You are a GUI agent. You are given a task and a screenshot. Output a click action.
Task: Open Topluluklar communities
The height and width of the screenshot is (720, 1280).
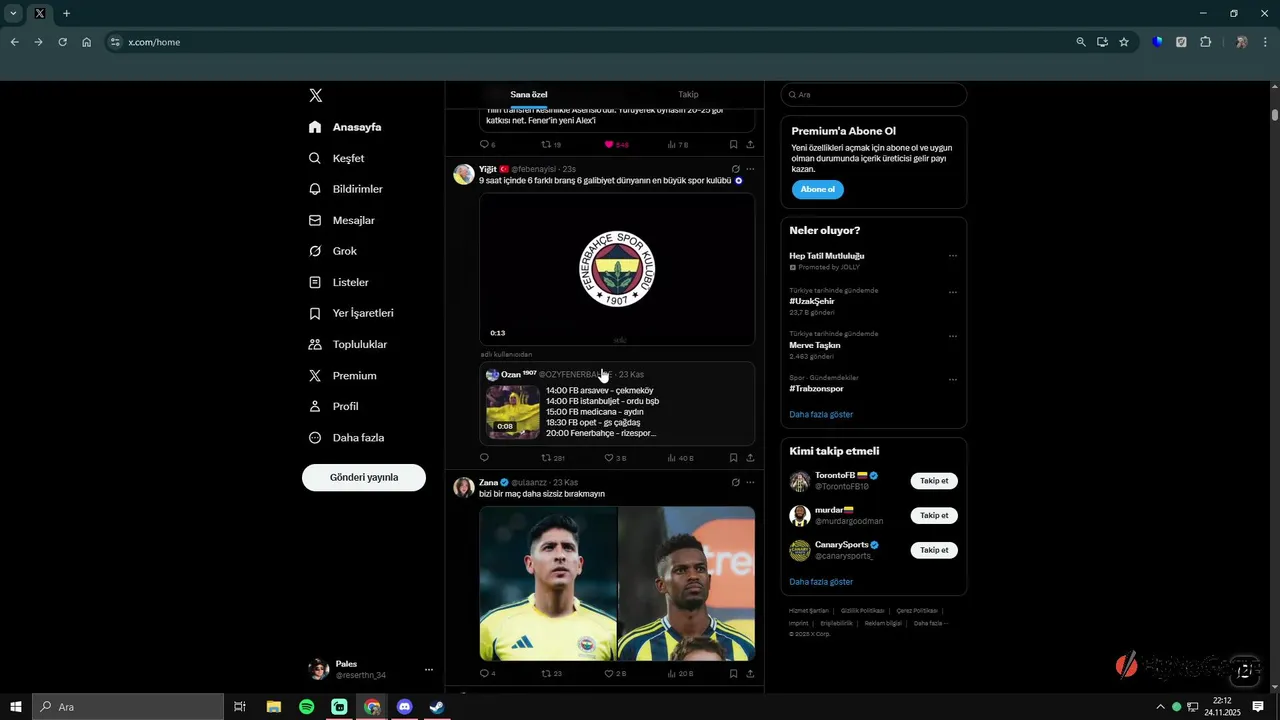click(347, 344)
